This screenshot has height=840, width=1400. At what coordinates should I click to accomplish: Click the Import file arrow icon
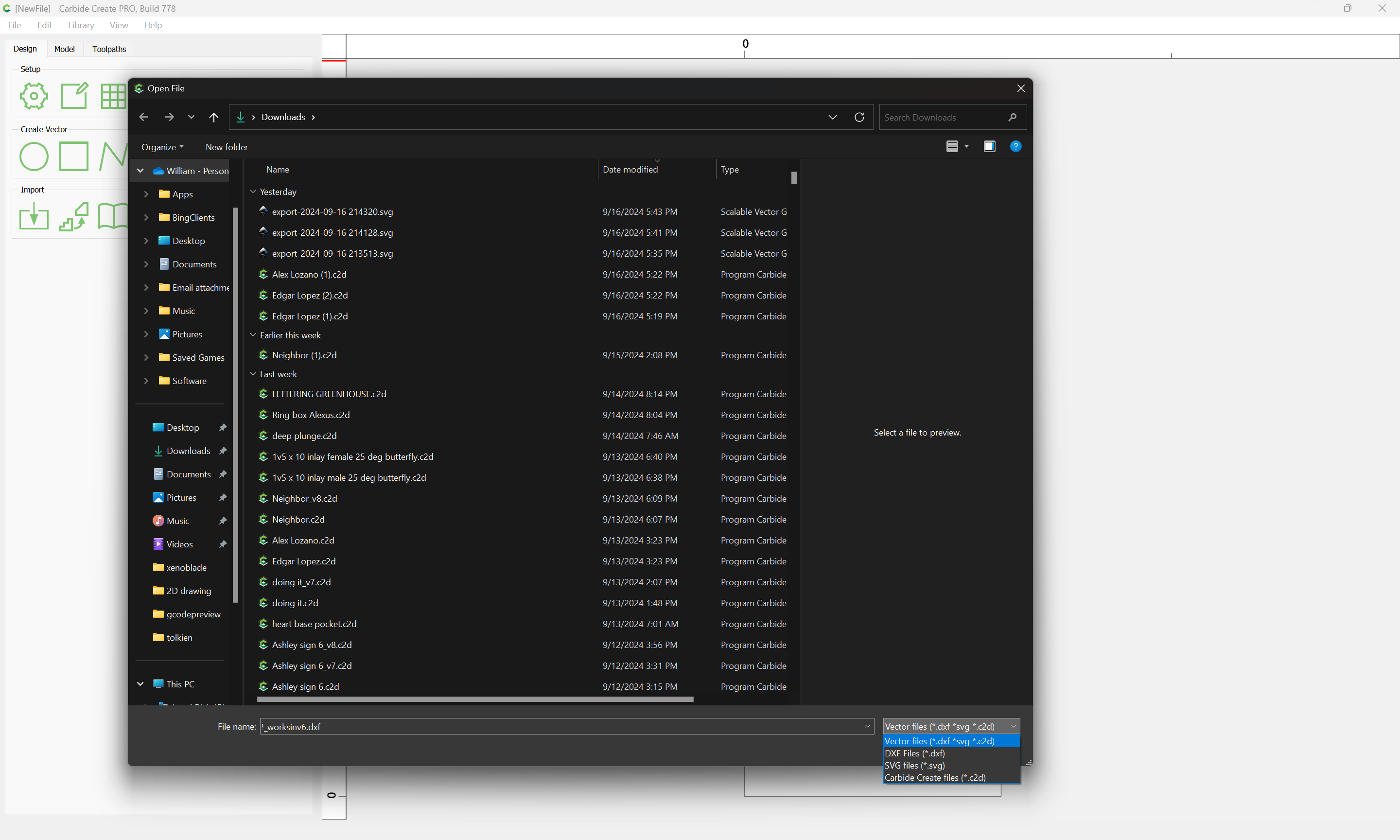34,217
